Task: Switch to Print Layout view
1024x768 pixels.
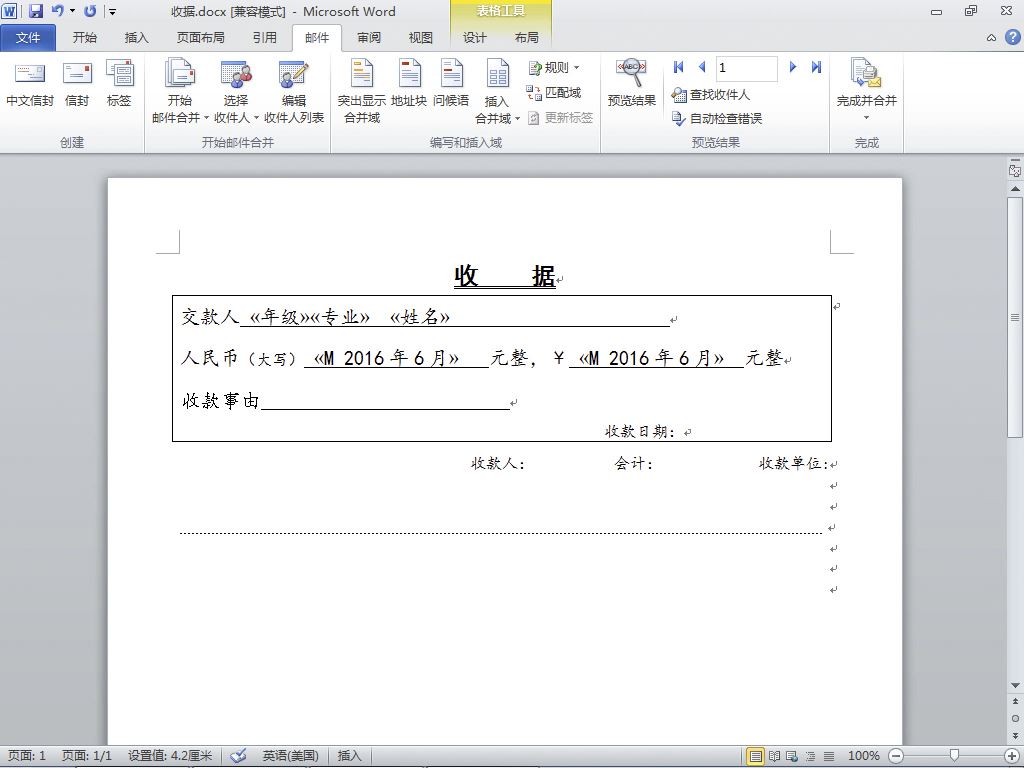Action: 756,756
